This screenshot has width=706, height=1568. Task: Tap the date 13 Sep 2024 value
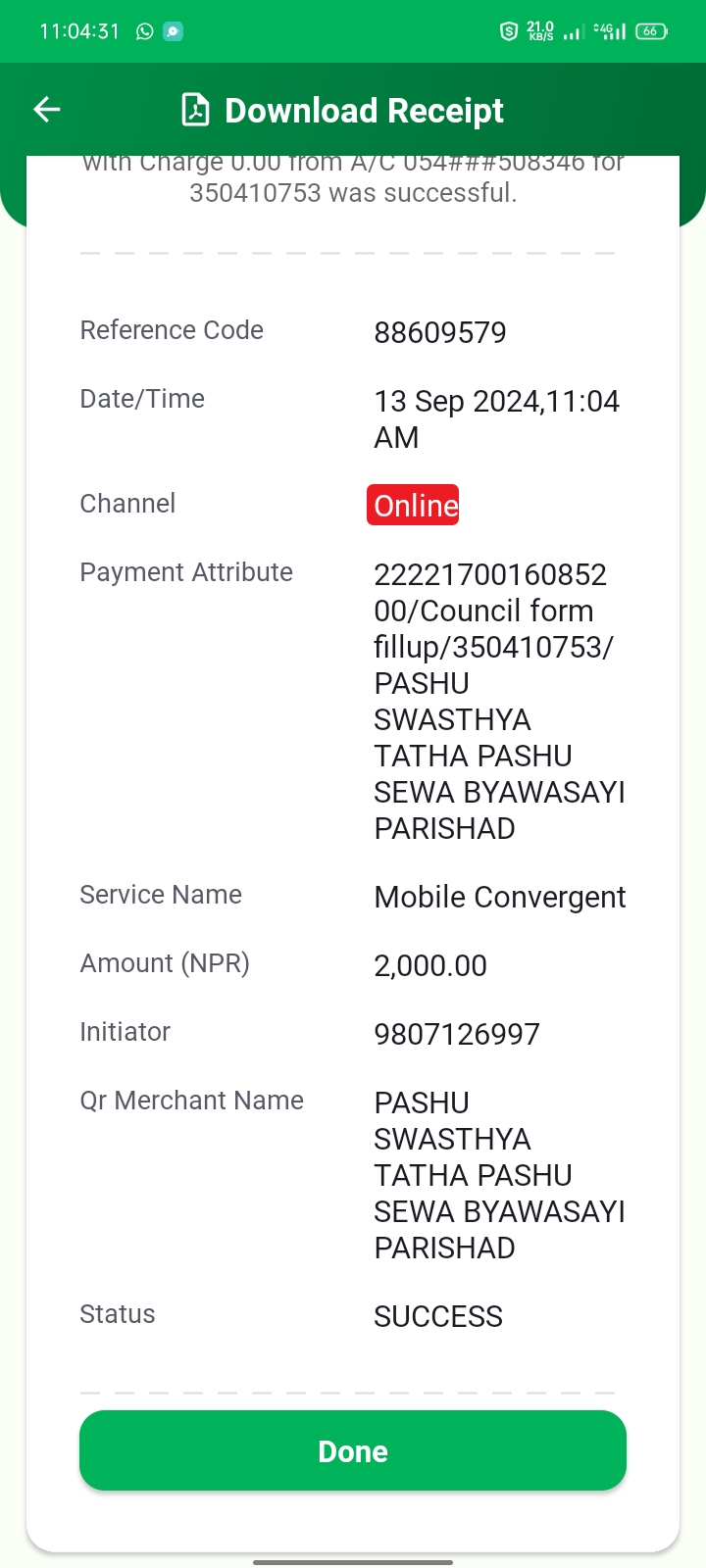pyautogui.click(x=496, y=418)
